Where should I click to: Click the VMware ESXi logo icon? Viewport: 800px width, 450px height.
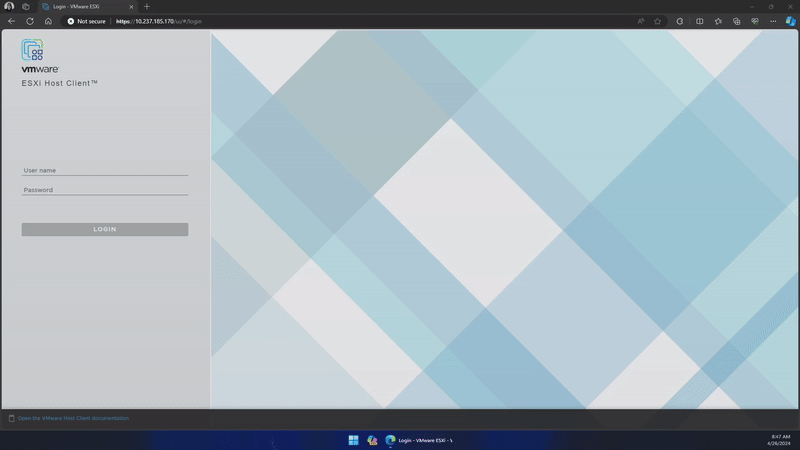(x=32, y=50)
